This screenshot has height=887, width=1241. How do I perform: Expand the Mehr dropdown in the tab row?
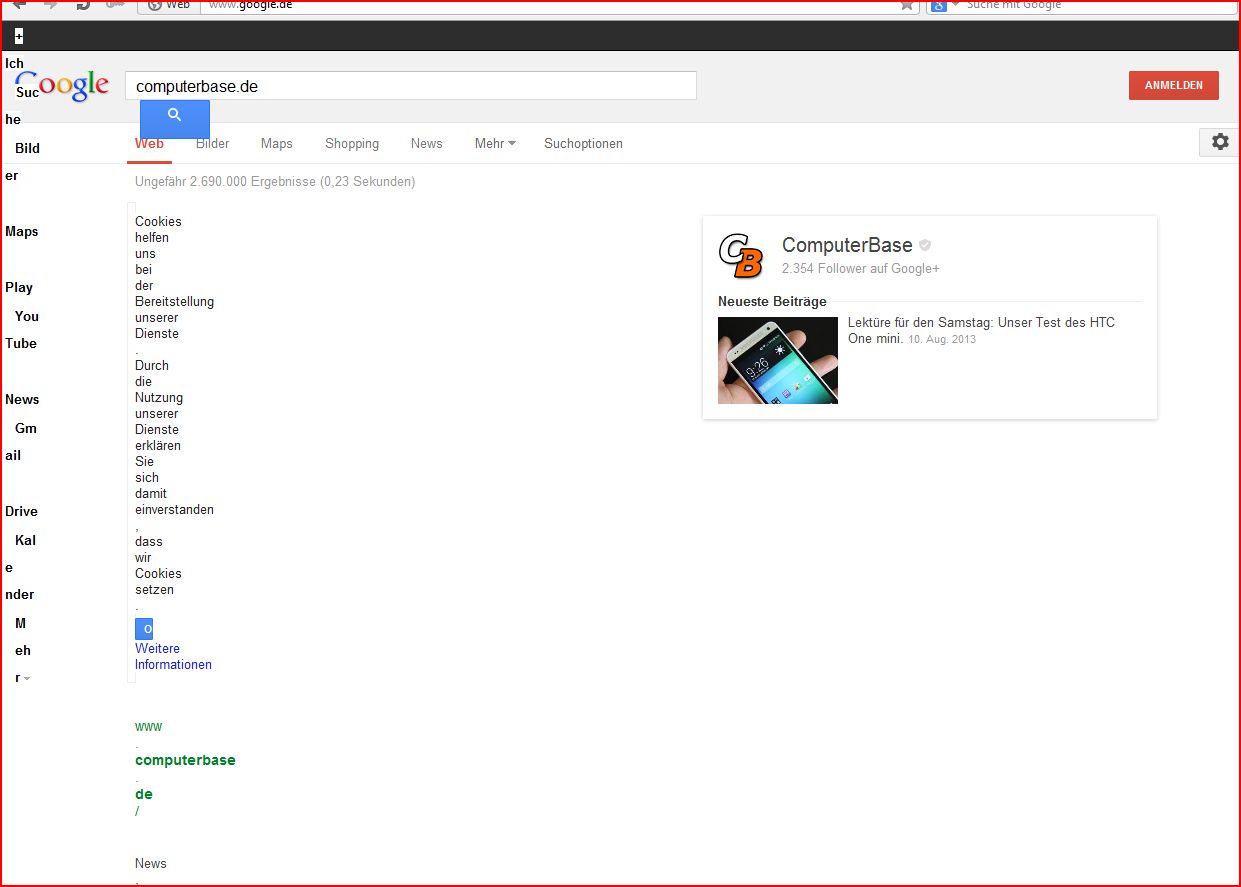click(495, 144)
